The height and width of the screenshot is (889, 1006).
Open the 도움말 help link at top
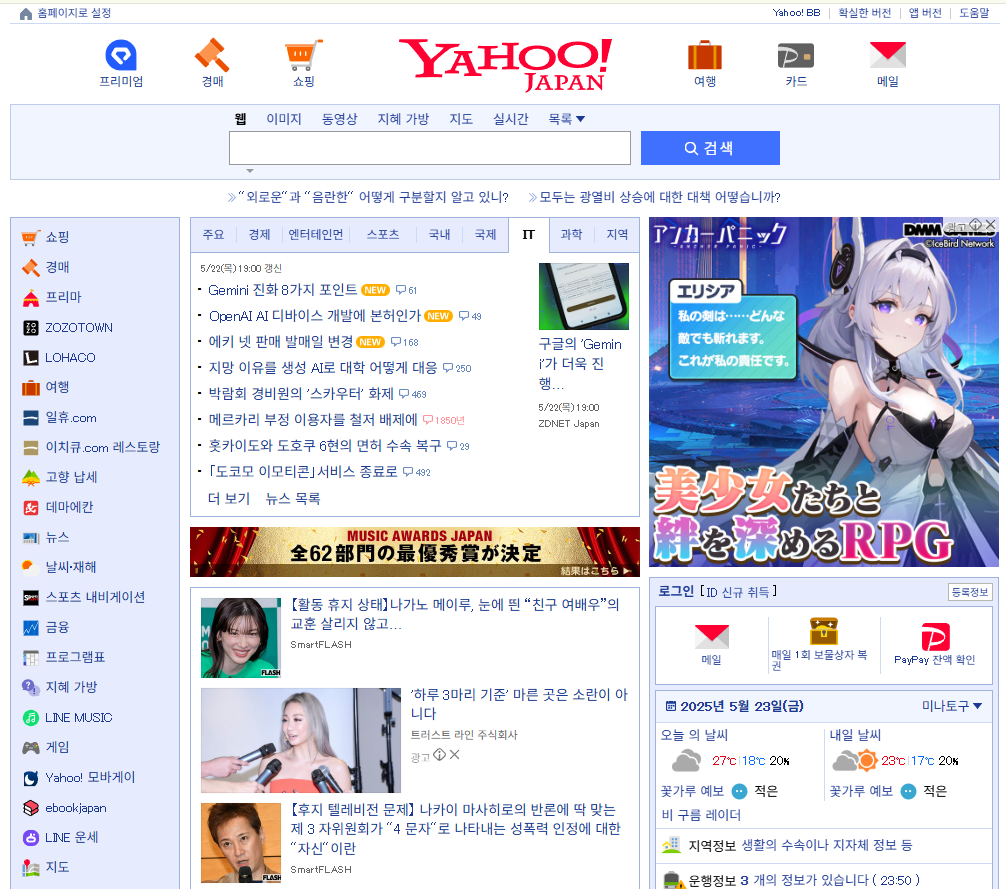[974, 13]
